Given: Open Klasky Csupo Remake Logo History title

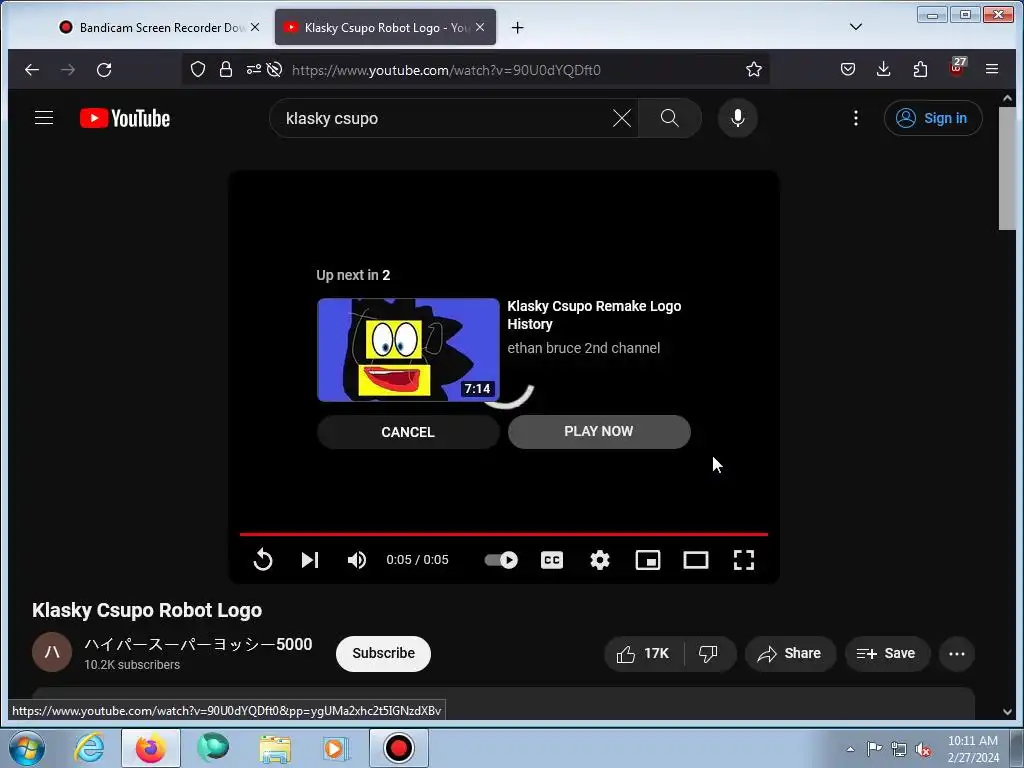Looking at the screenshot, I should (x=594, y=315).
